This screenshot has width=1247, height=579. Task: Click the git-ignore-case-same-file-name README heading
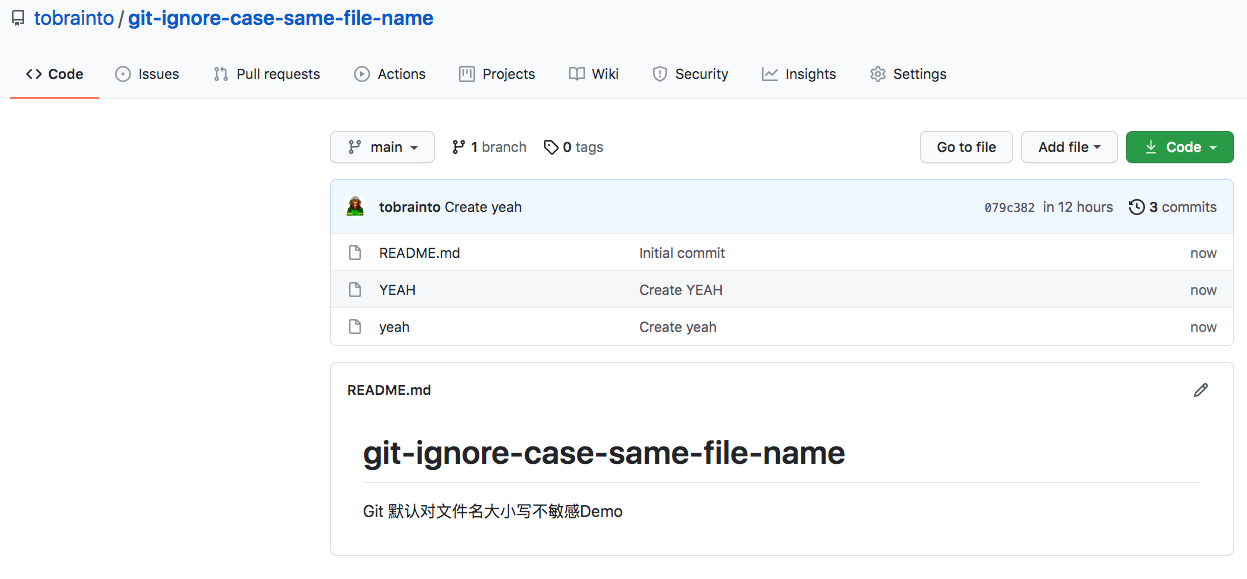(x=604, y=453)
